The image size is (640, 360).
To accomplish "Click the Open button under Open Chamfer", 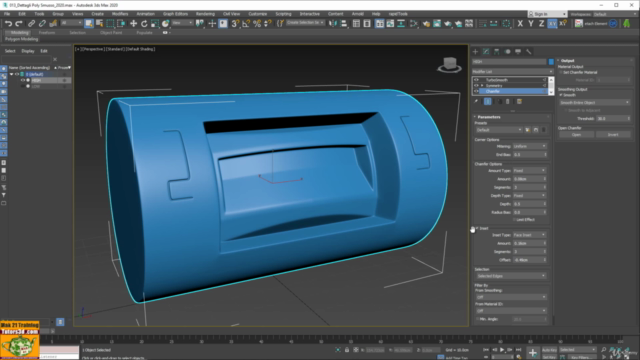I will [576, 135].
